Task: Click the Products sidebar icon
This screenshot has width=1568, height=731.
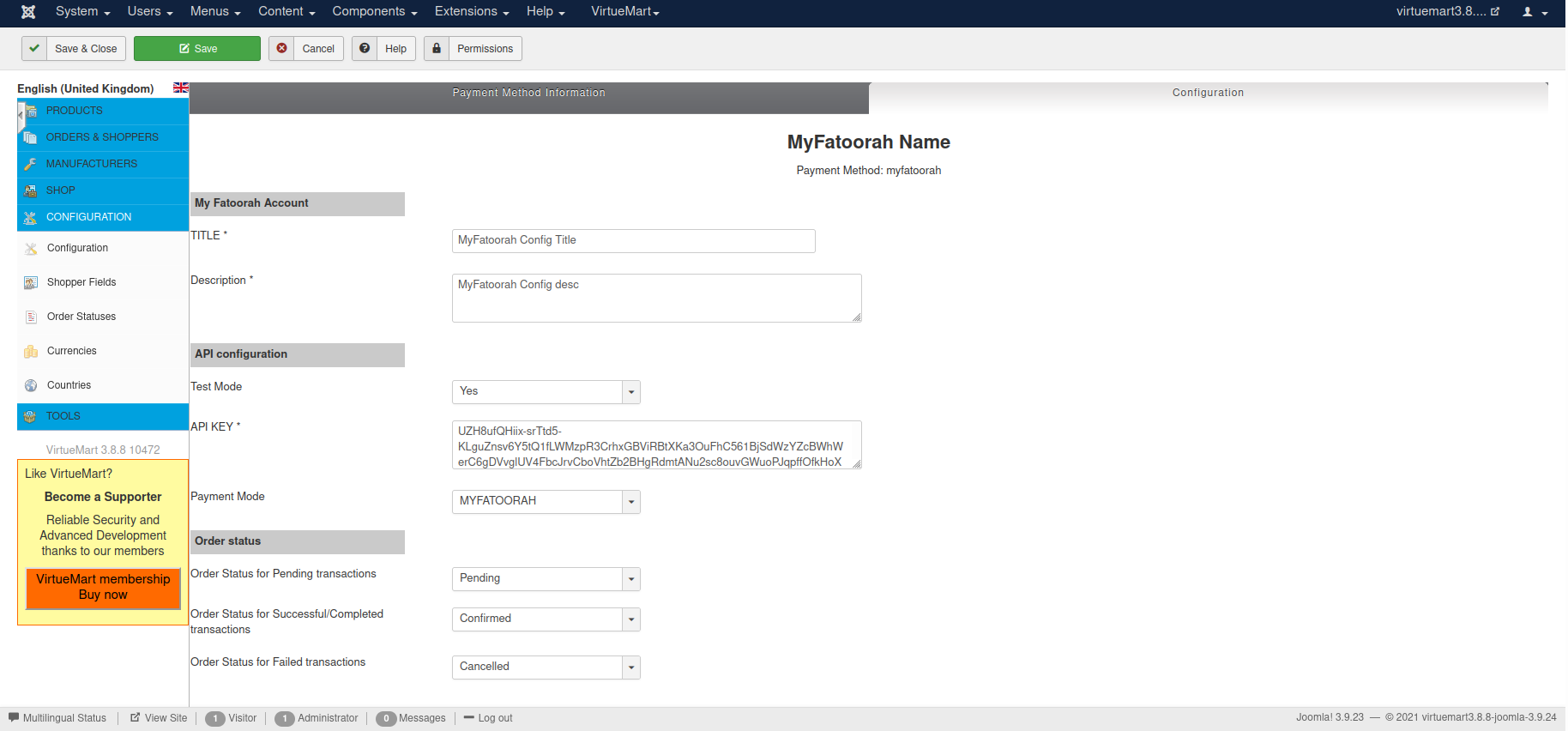Action: tap(31, 111)
